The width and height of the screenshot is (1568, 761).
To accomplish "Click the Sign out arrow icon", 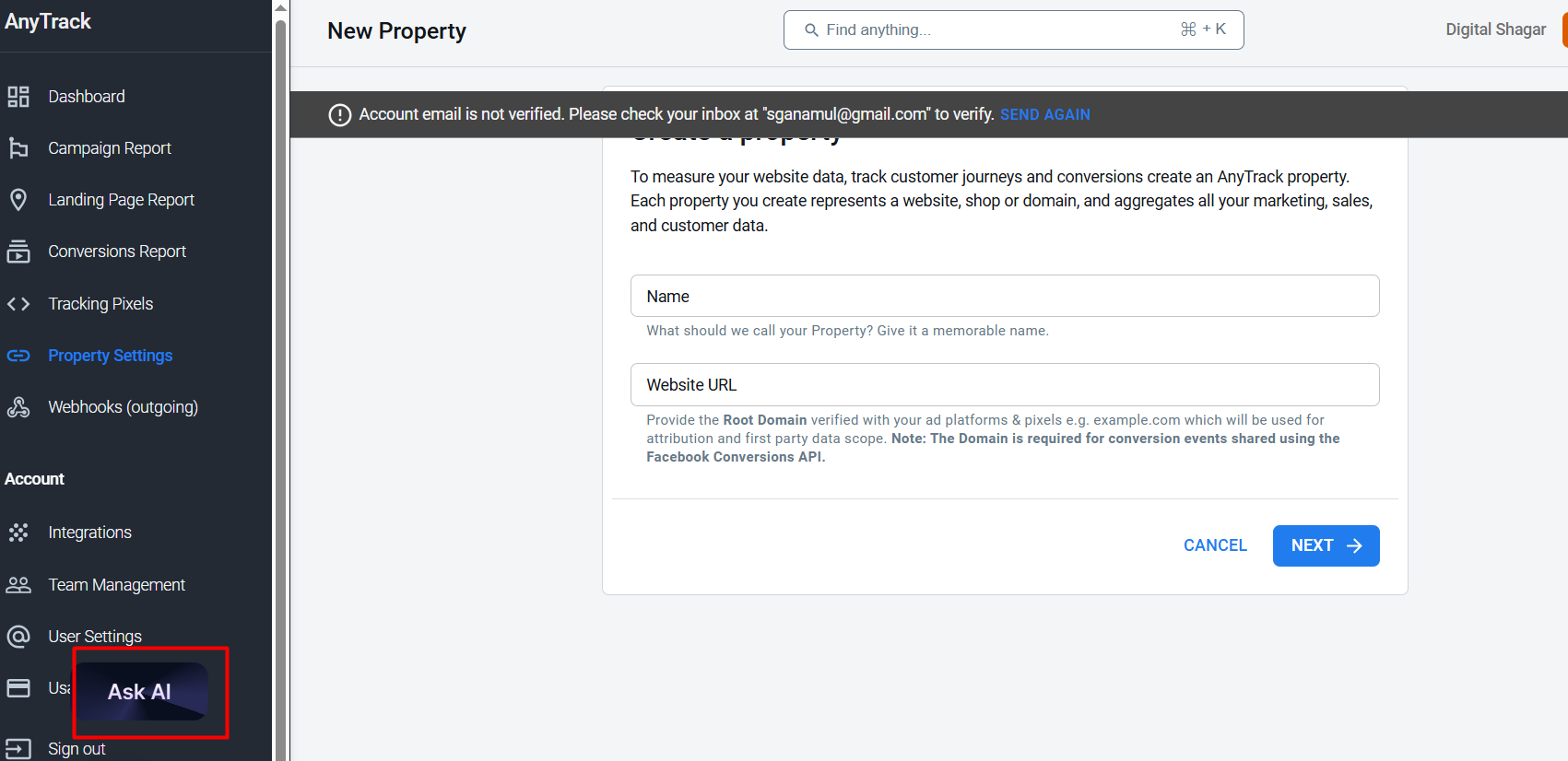I will coord(18,749).
